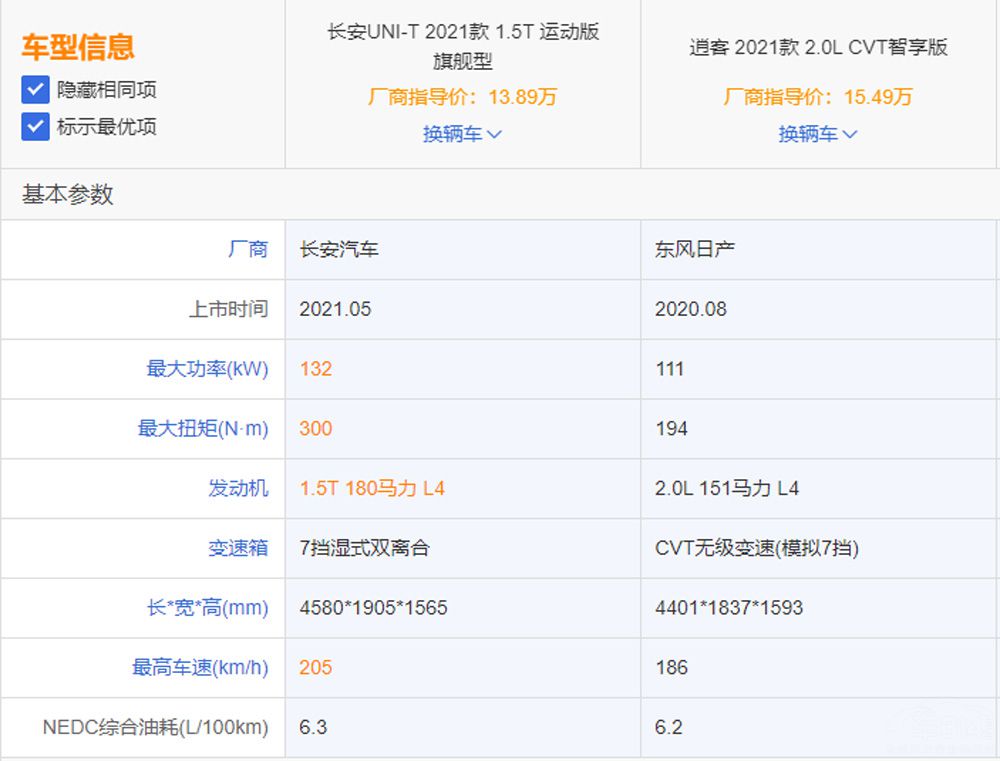Click the 厂商 parameter link
The image size is (1000, 761).
247,249
